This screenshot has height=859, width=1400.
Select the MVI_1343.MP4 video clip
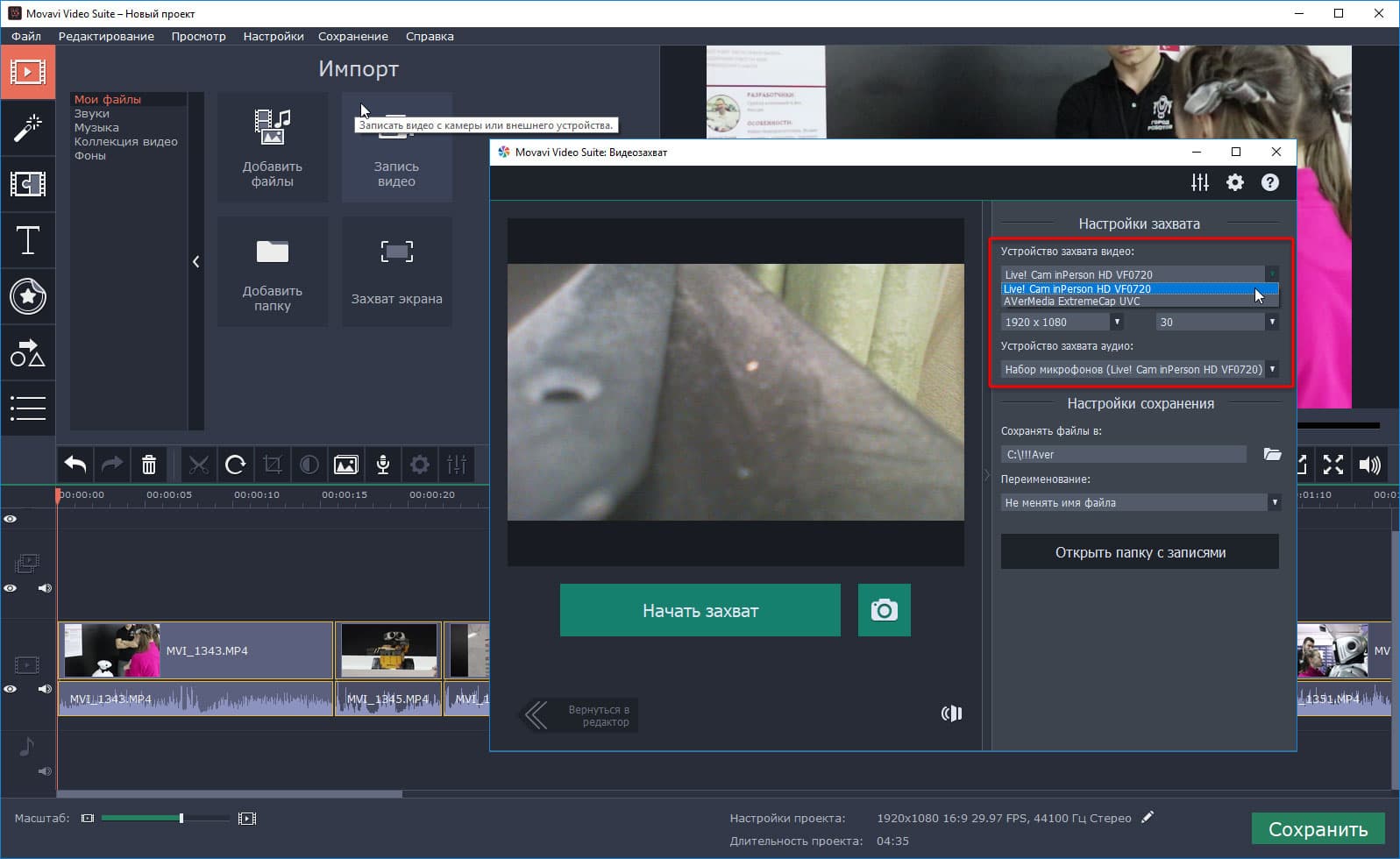tap(195, 650)
